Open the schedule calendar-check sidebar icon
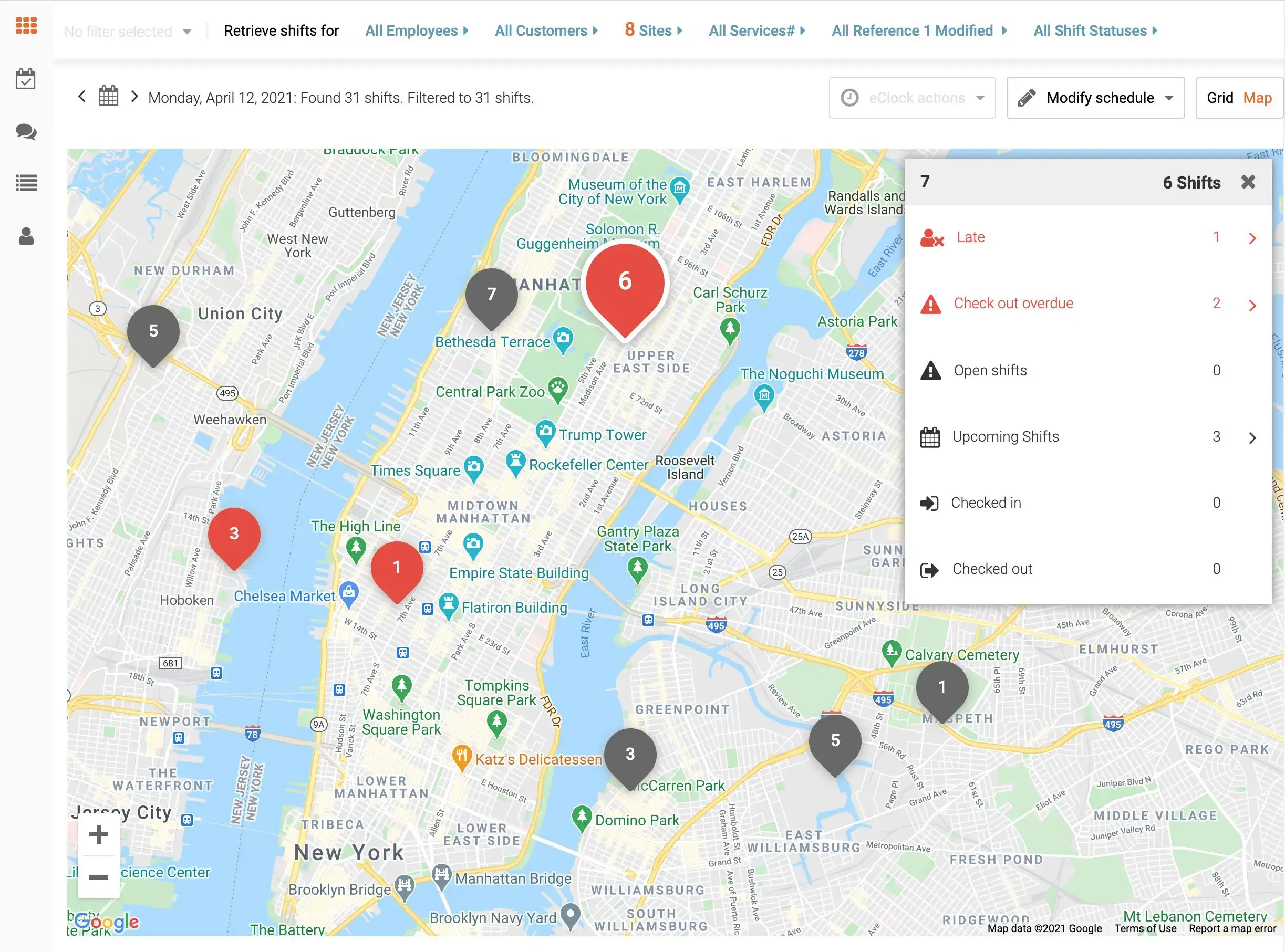The height and width of the screenshot is (952, 1285). (25, 79)
